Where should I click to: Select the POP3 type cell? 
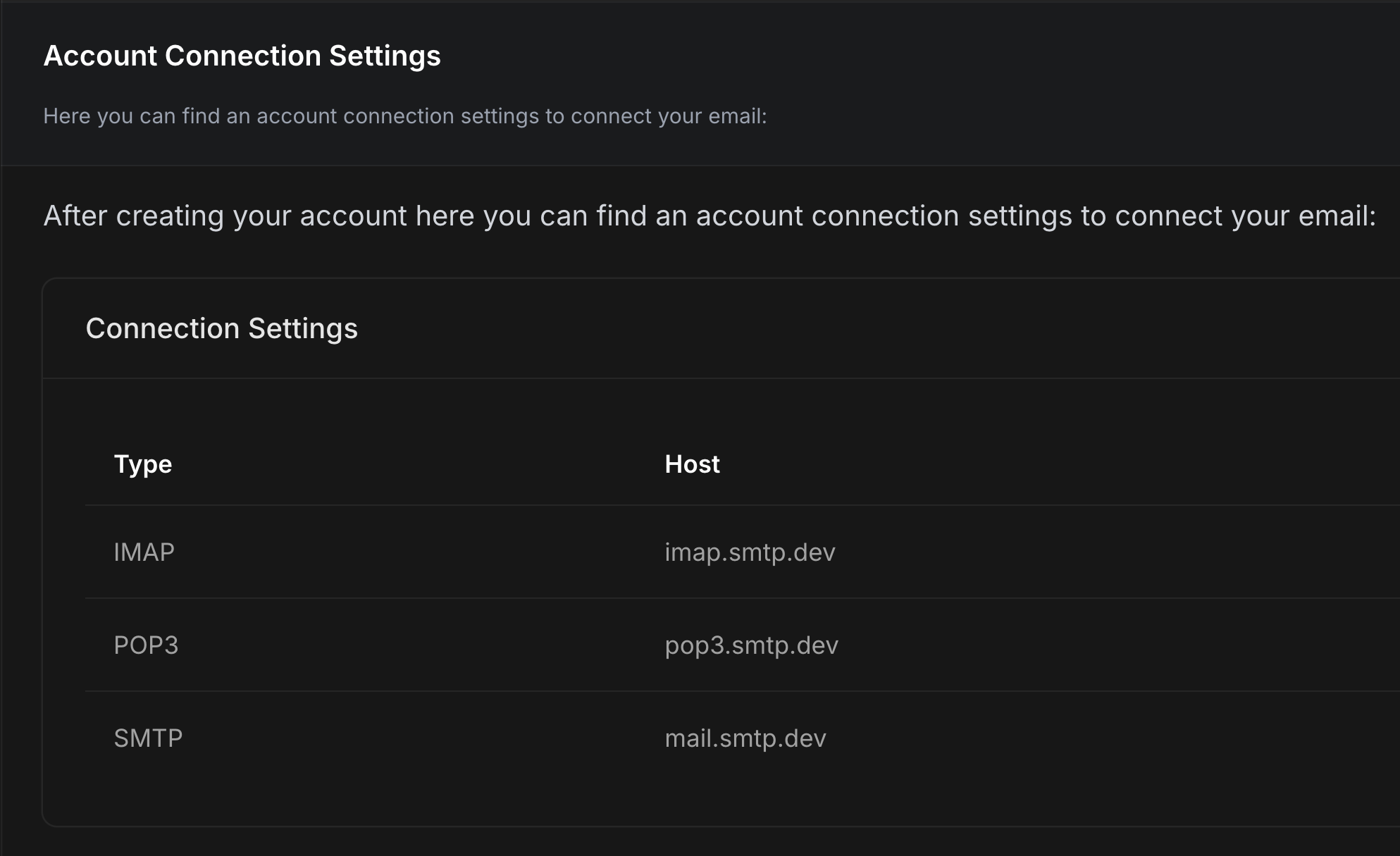pyautogui.click(x=146, y=645)
